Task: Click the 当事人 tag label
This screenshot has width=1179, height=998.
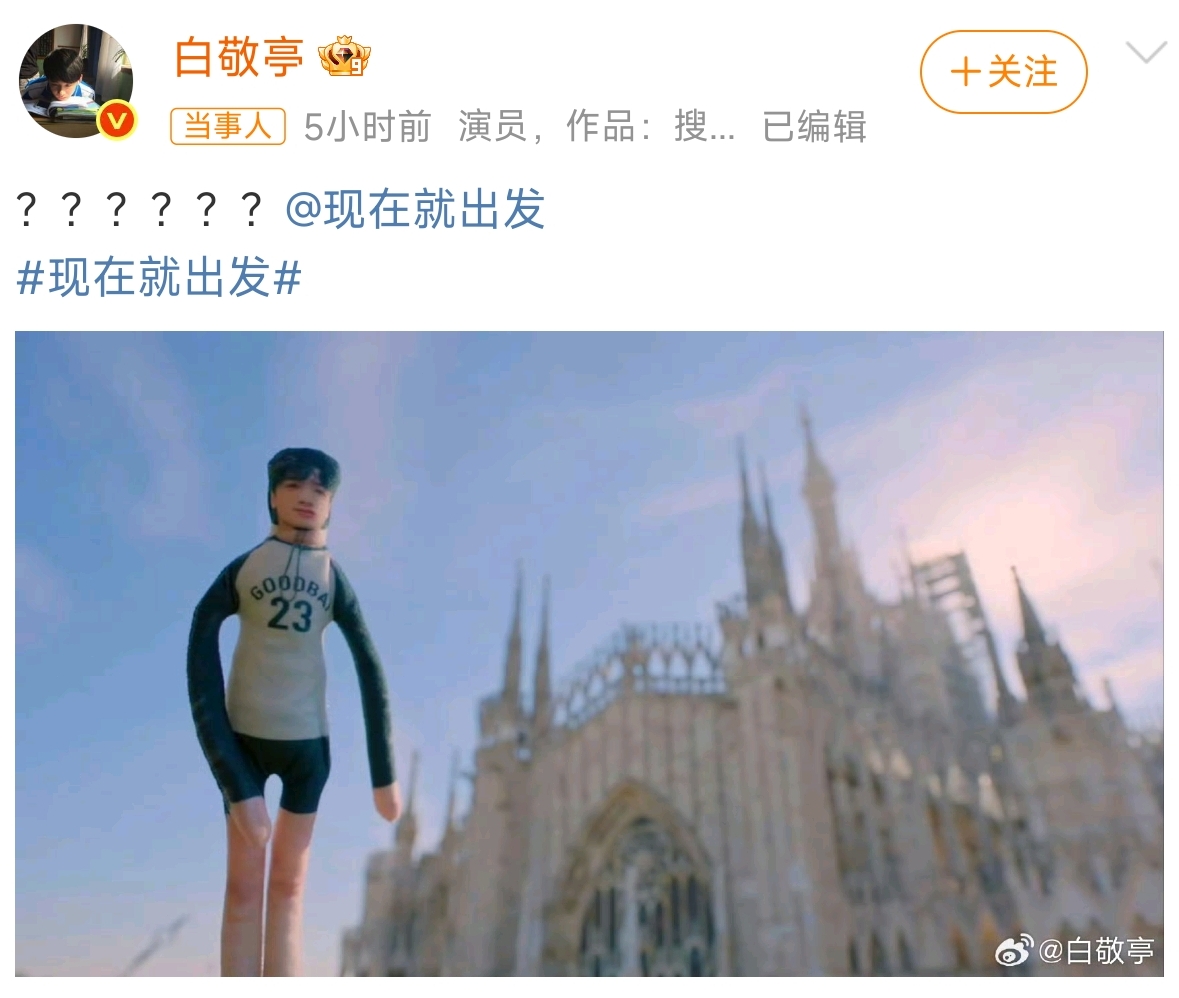Action: coord(228,126)
